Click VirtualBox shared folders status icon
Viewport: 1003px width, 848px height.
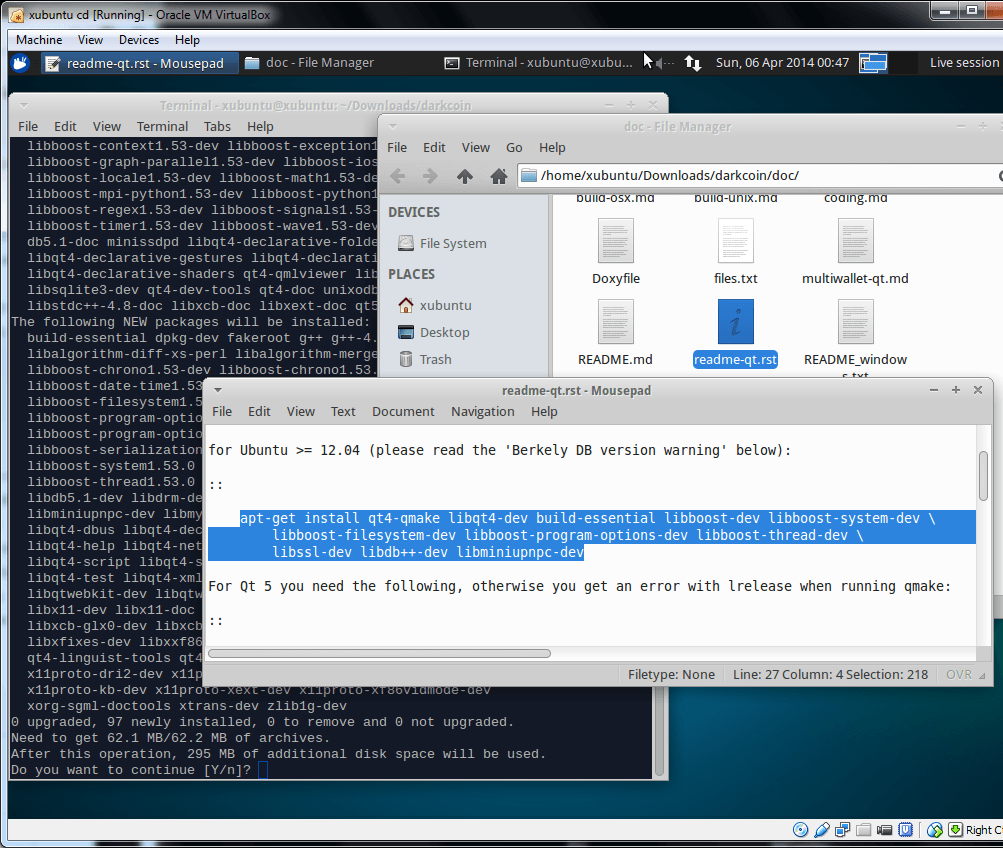[x=864, y=829]
